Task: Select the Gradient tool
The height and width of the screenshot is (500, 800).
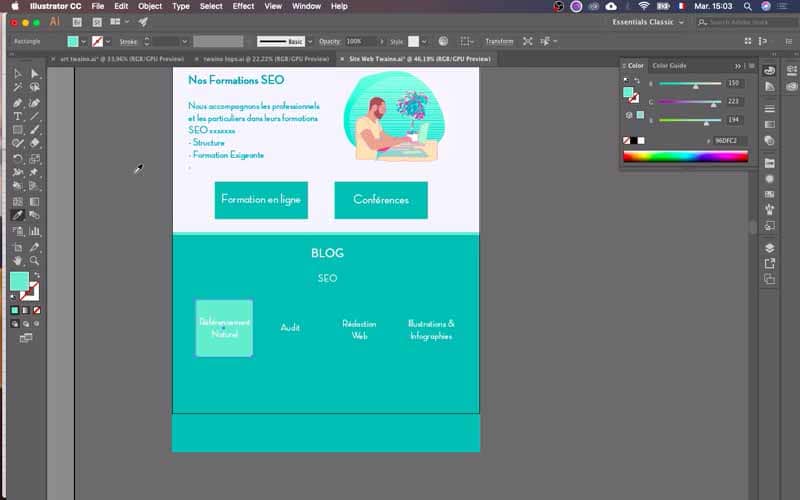Action: pyautogui.click(x=34, y=202)
